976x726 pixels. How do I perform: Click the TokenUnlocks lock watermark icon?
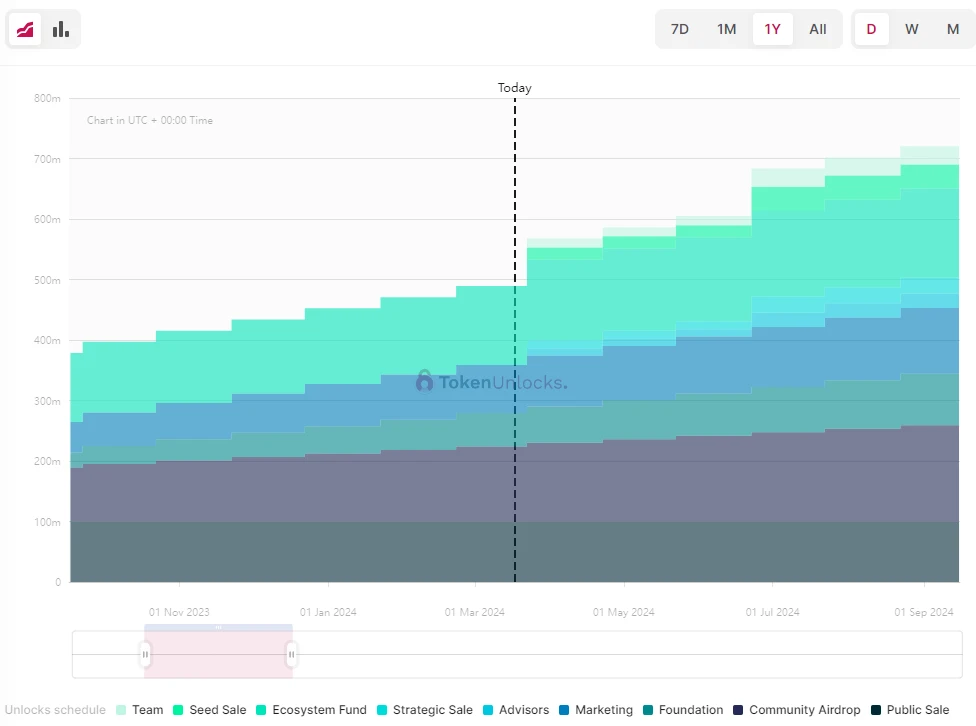(x=423, y=382)
